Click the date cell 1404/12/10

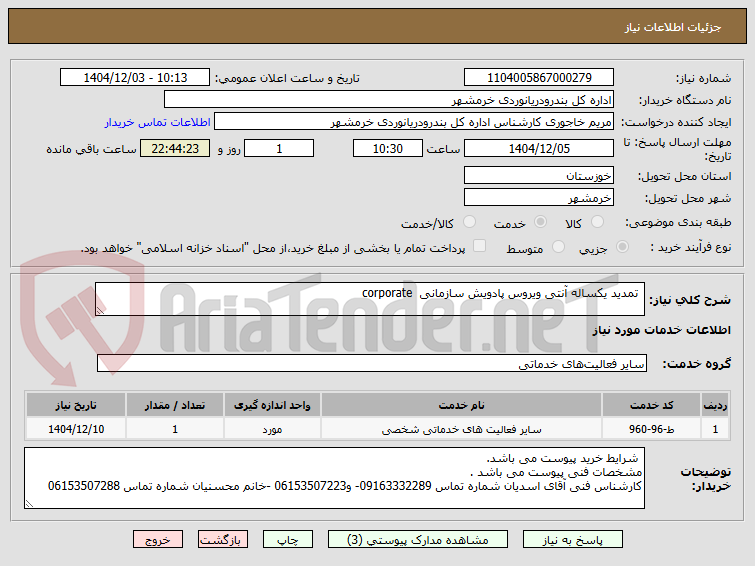coord(76,429)
